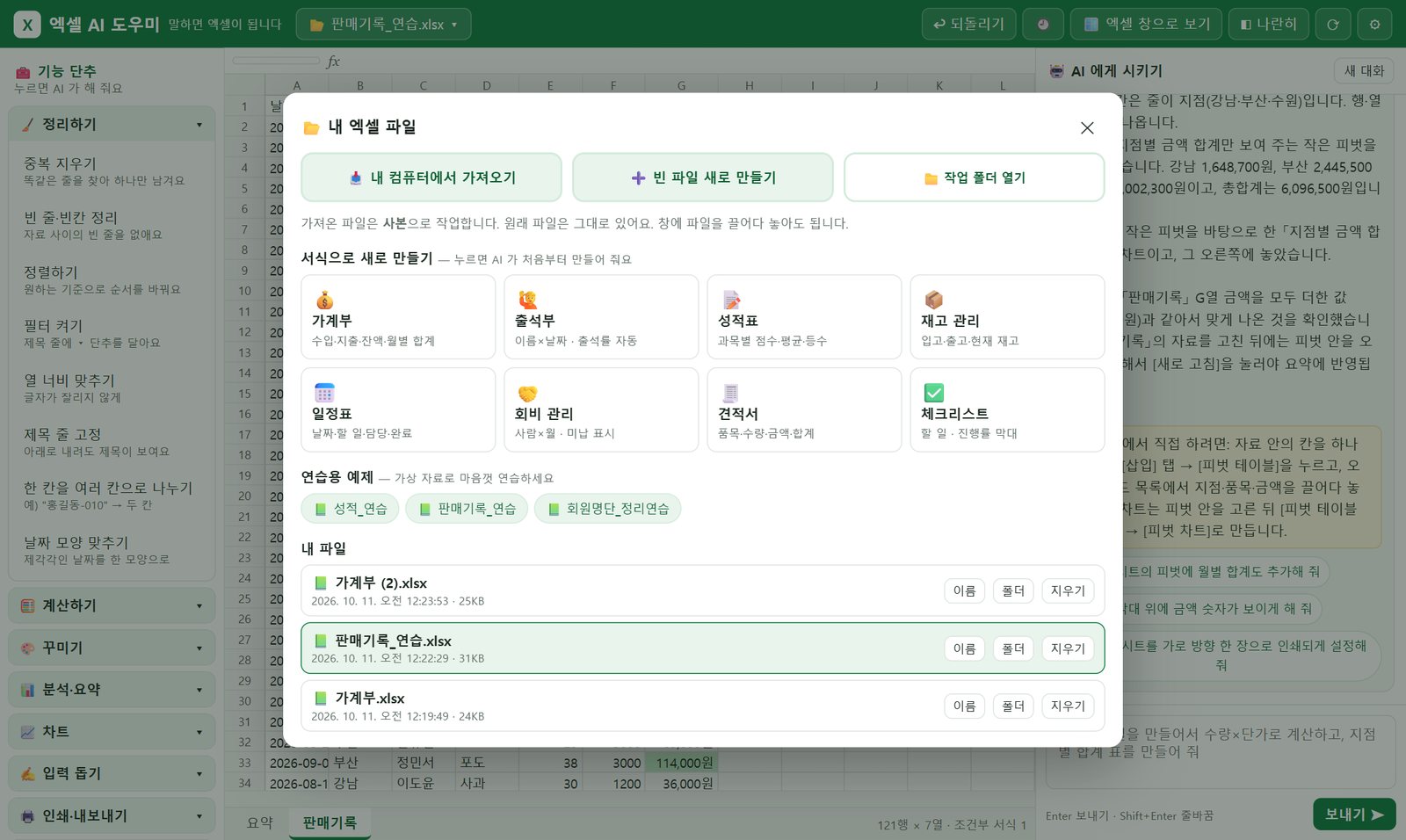The width and height of the screenshot is (1406, 840).
Task: Expand the 인쇄·내보내기 sidebar section
Action: [x=112, y=816]
